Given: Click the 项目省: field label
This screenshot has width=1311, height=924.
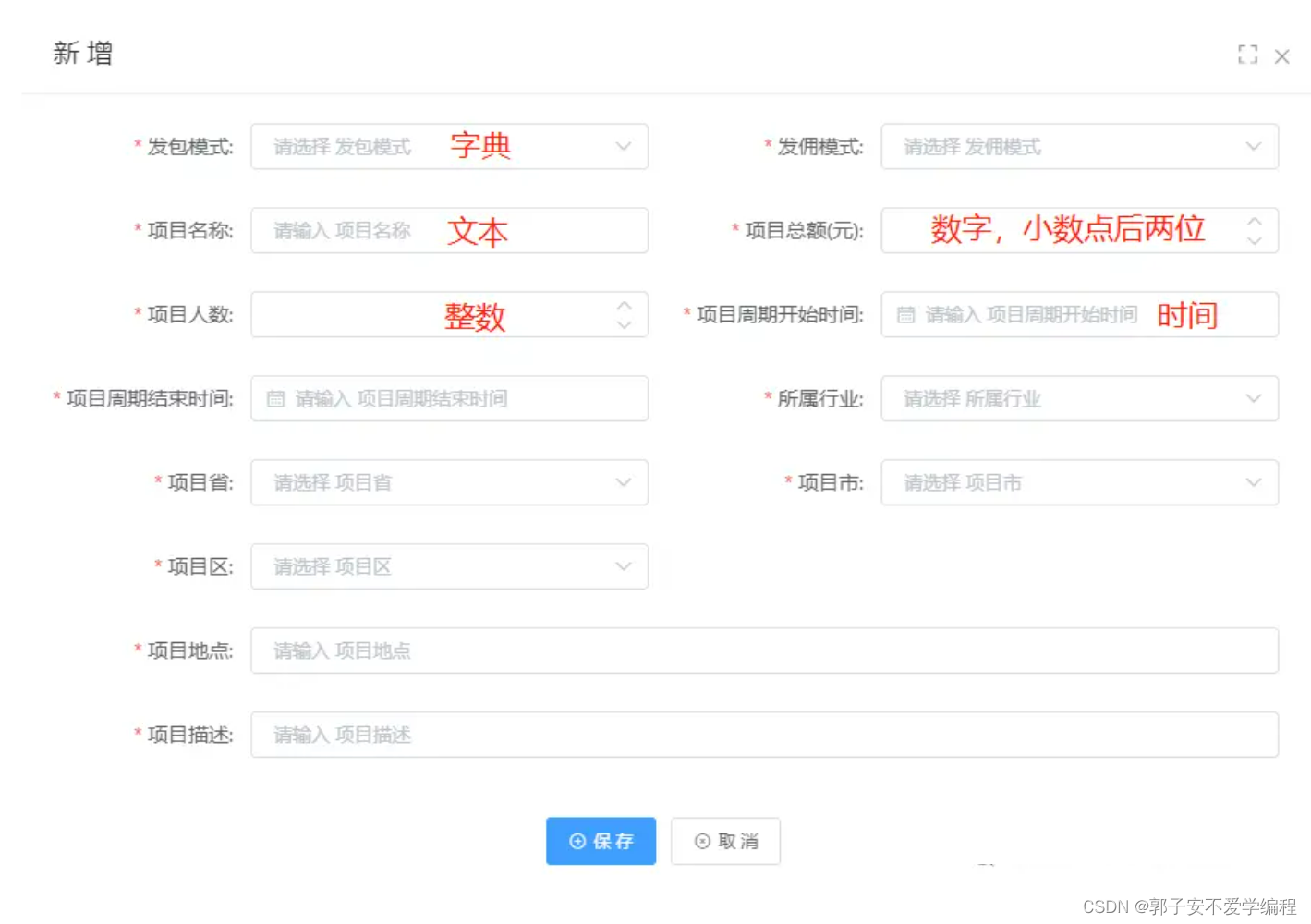Looking at the screenshot, I should click(200, 483).
